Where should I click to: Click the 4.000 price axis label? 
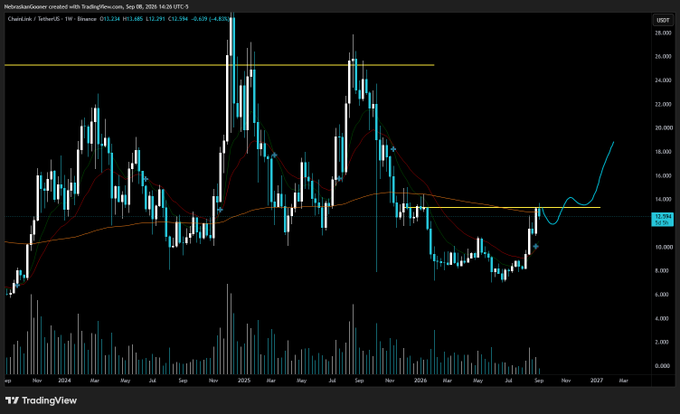(x=663, y=319)
